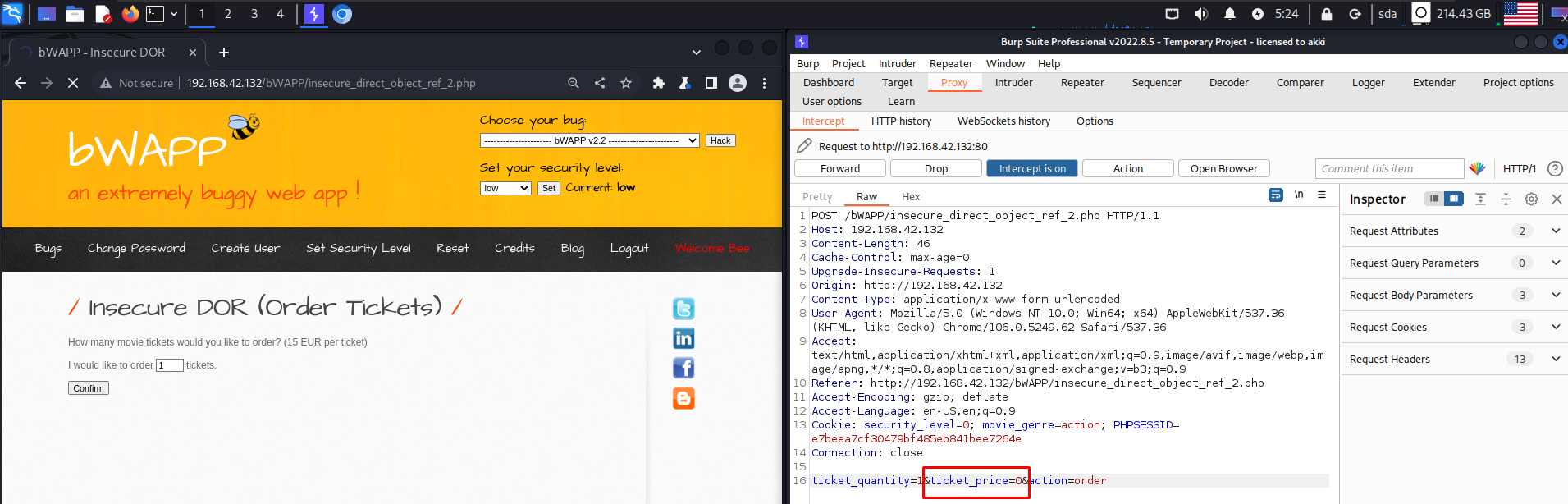This screenshot has height=504, width=1568.
Task: Toggle line wrap in message editor
Action: (x=1275, y=195)
